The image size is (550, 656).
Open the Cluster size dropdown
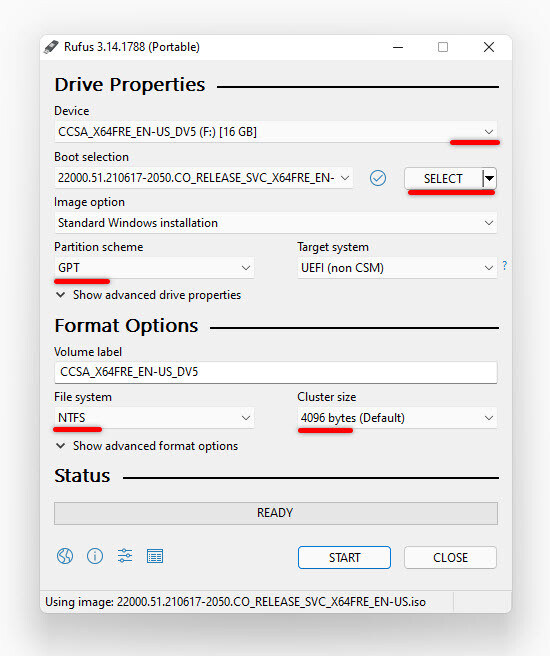pyautogui.click(x=397, y=418)
